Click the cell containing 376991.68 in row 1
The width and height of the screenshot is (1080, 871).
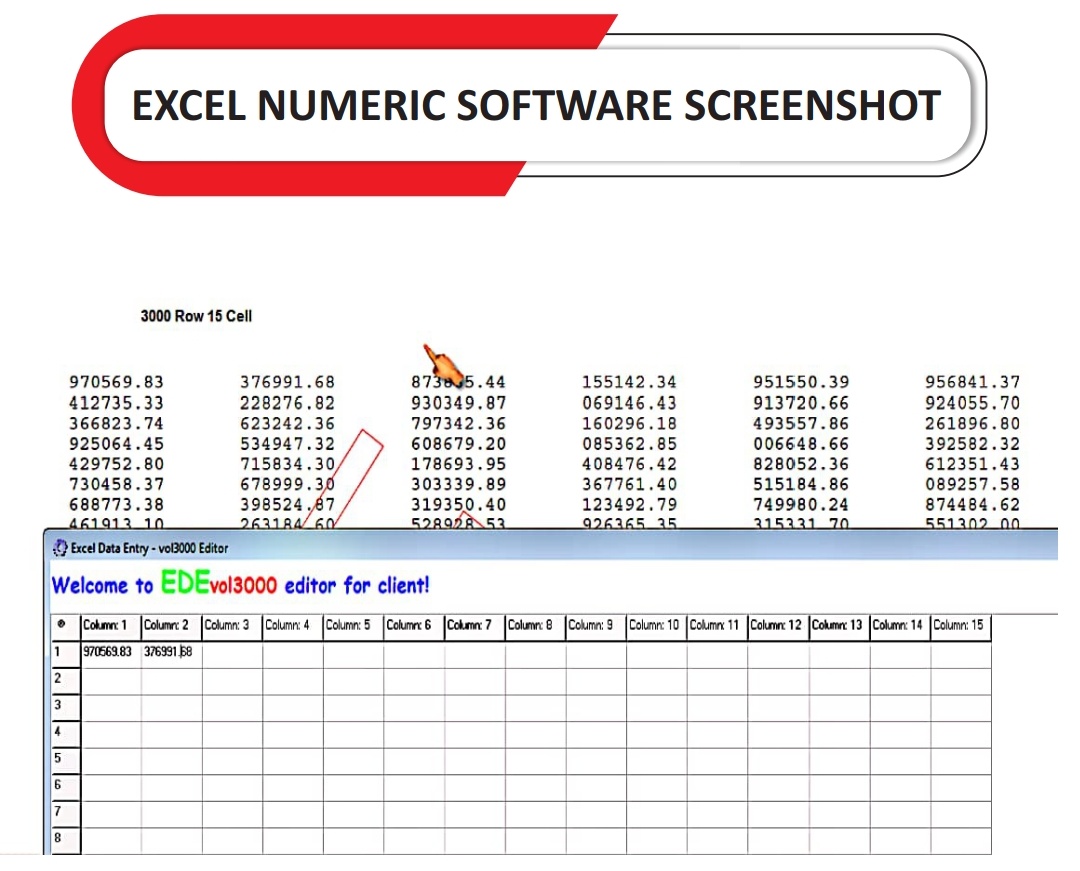(x=171, y=652)
